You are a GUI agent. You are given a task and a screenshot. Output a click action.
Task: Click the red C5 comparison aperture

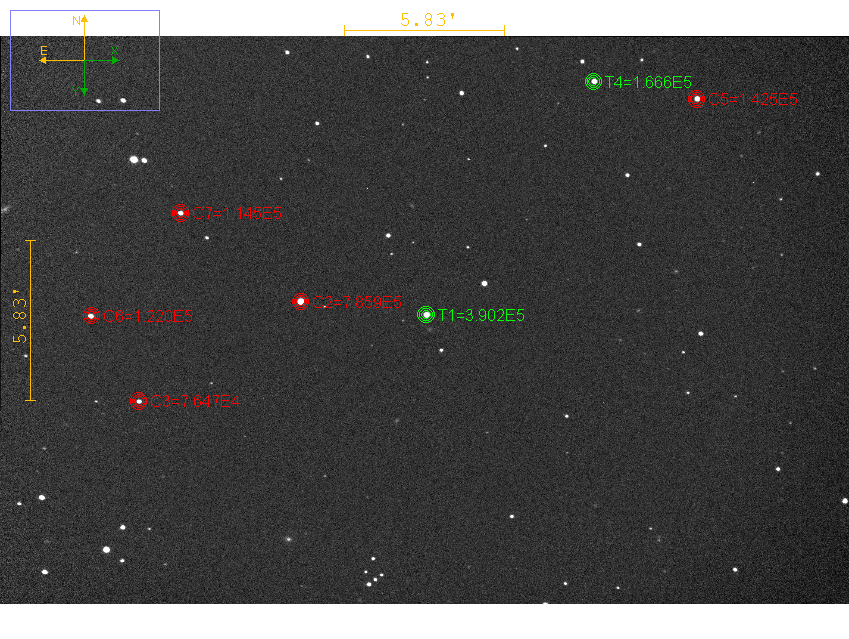[696, 98]
